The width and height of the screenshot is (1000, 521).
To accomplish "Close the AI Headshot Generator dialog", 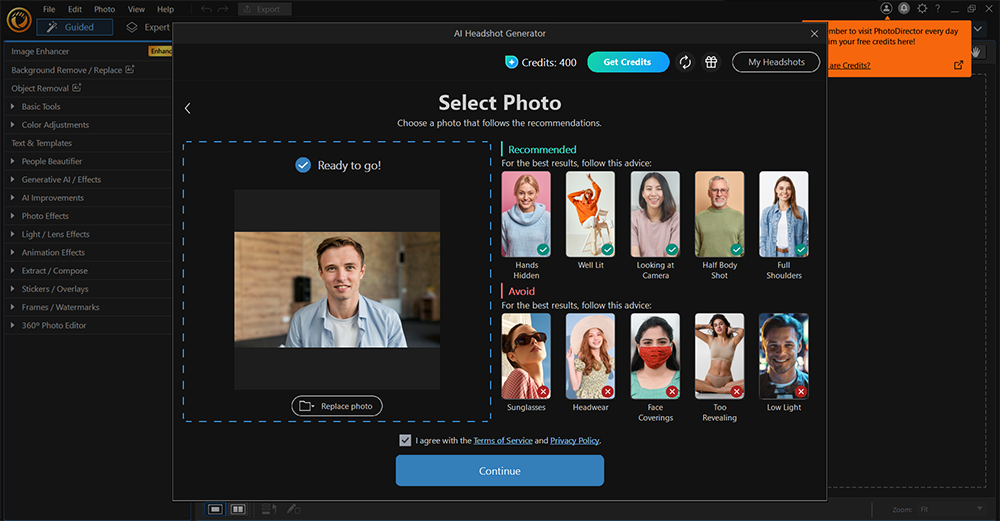I will (x=814, y=34).
